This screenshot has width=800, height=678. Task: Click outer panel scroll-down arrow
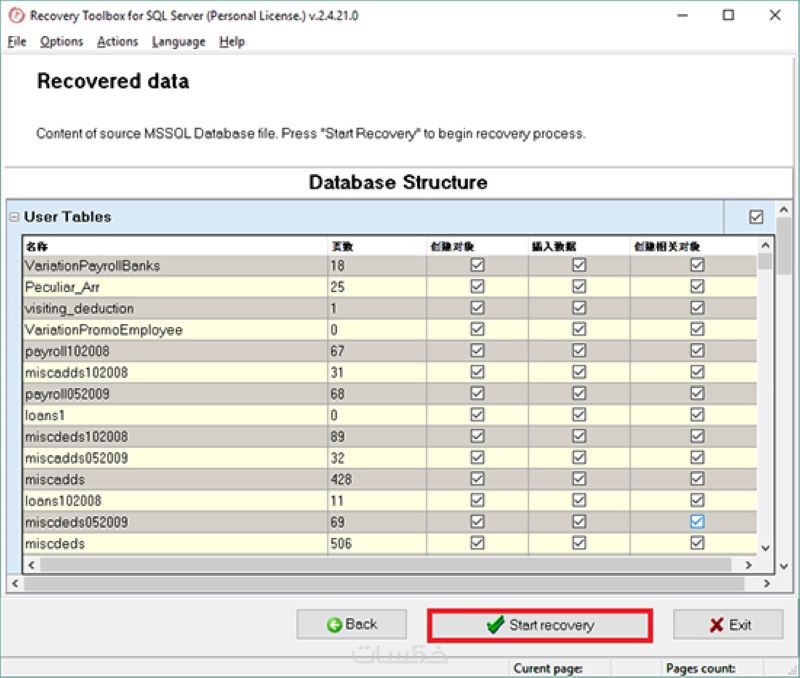[x=784, y=566]
